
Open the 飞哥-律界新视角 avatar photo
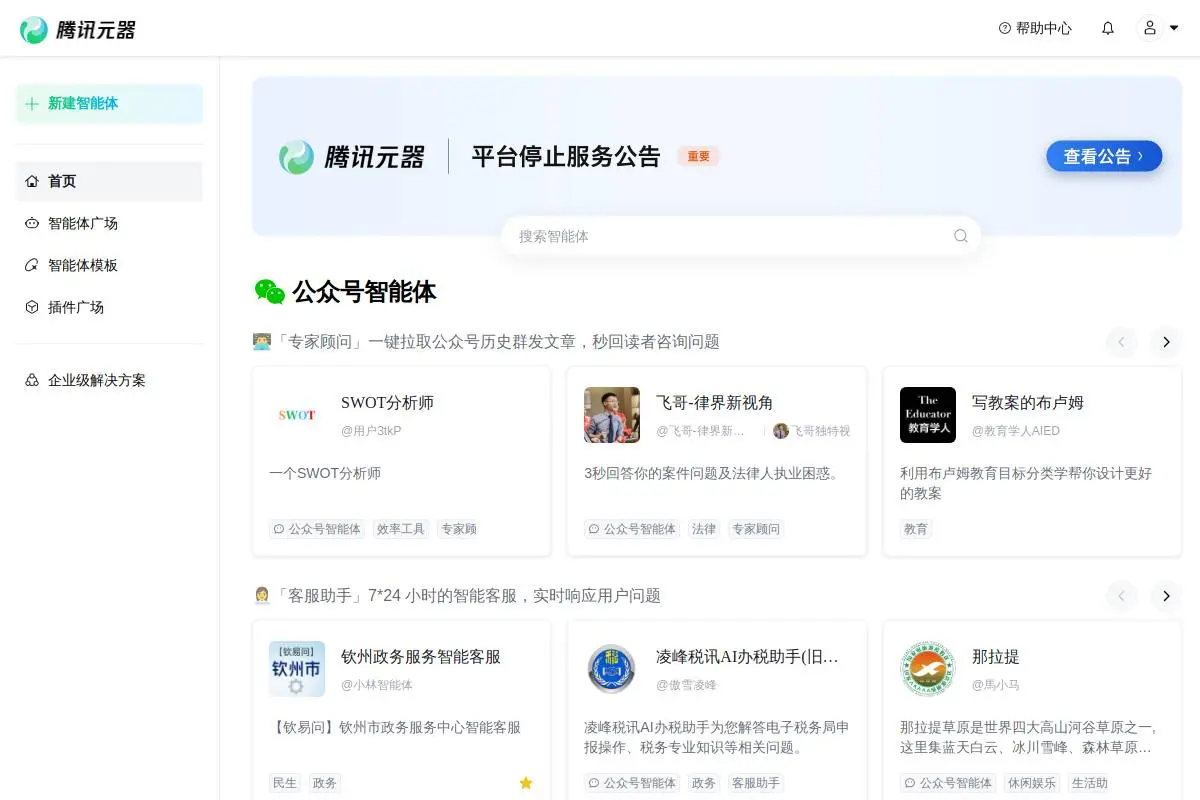pos(612,415)
